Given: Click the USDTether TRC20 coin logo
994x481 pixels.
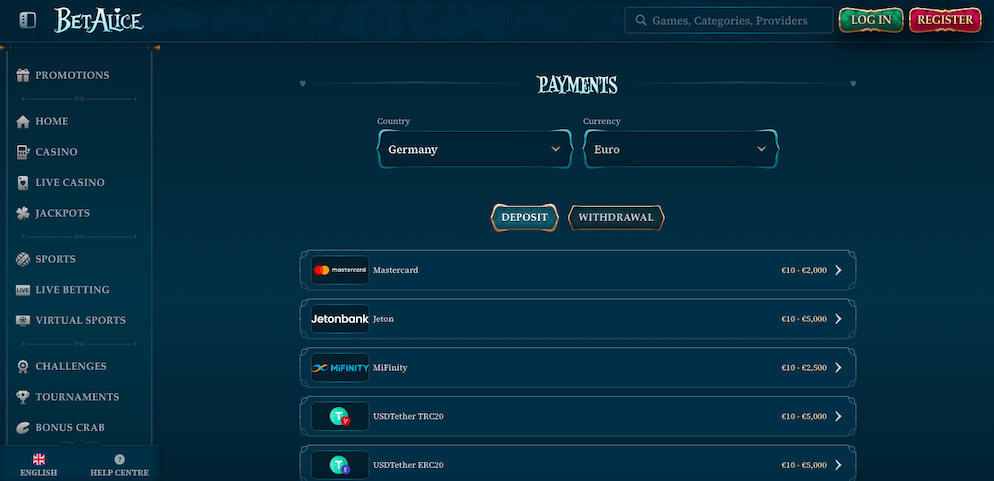Looking at the screenshot, I should pos(340,416).
